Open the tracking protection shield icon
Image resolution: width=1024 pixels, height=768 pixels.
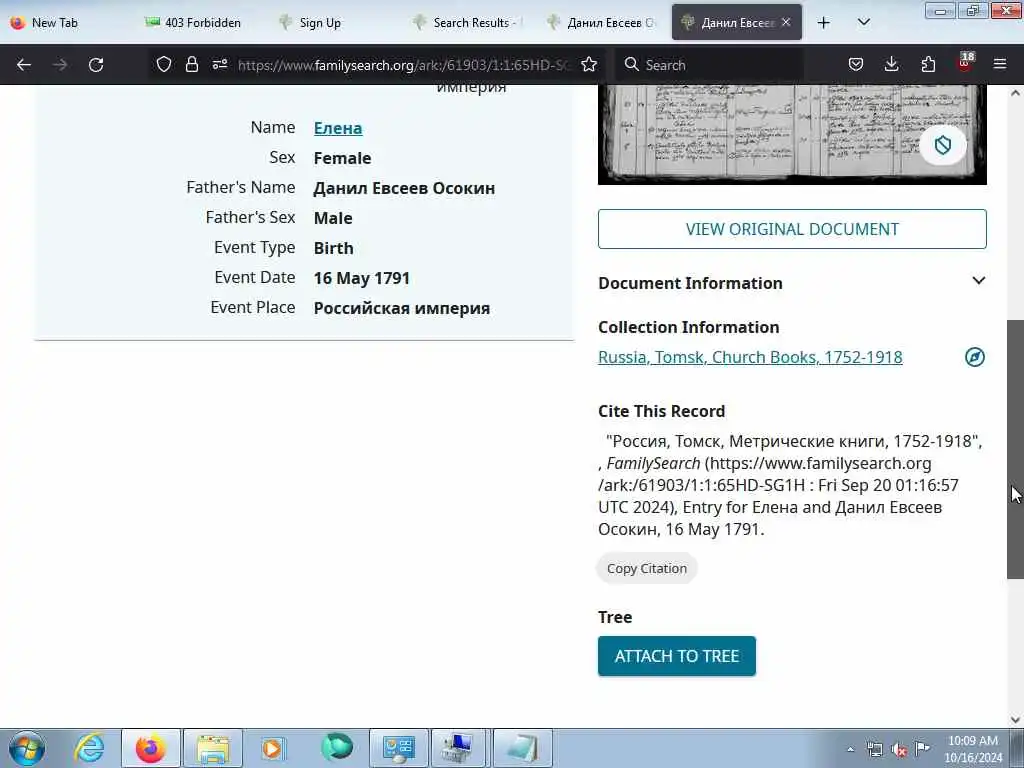(x=164, y=64)
